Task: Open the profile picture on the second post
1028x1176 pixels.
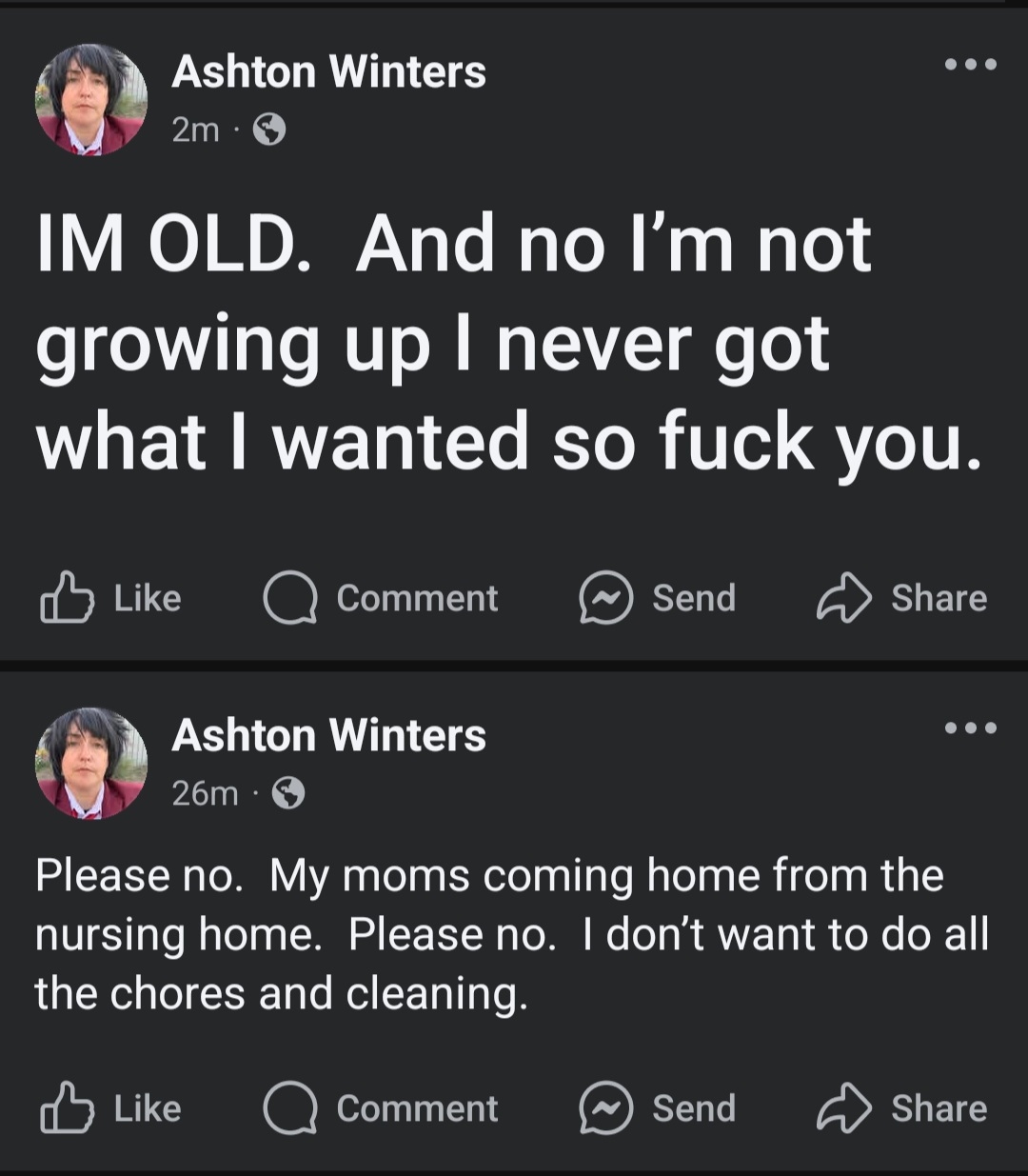Action: point(91,763)
